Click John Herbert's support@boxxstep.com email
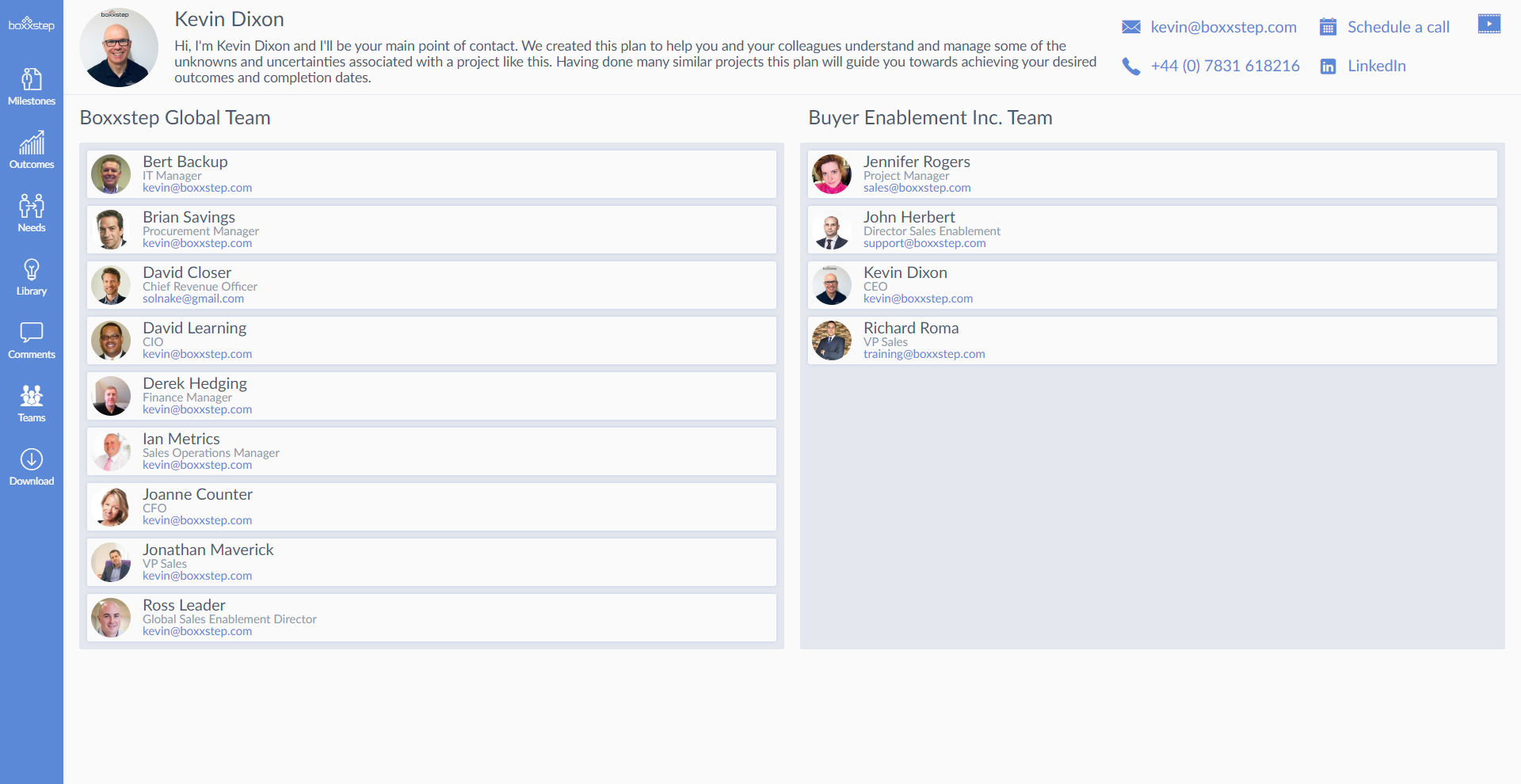The width and height of the screenshot is (1521, 784). coord(924,244)
